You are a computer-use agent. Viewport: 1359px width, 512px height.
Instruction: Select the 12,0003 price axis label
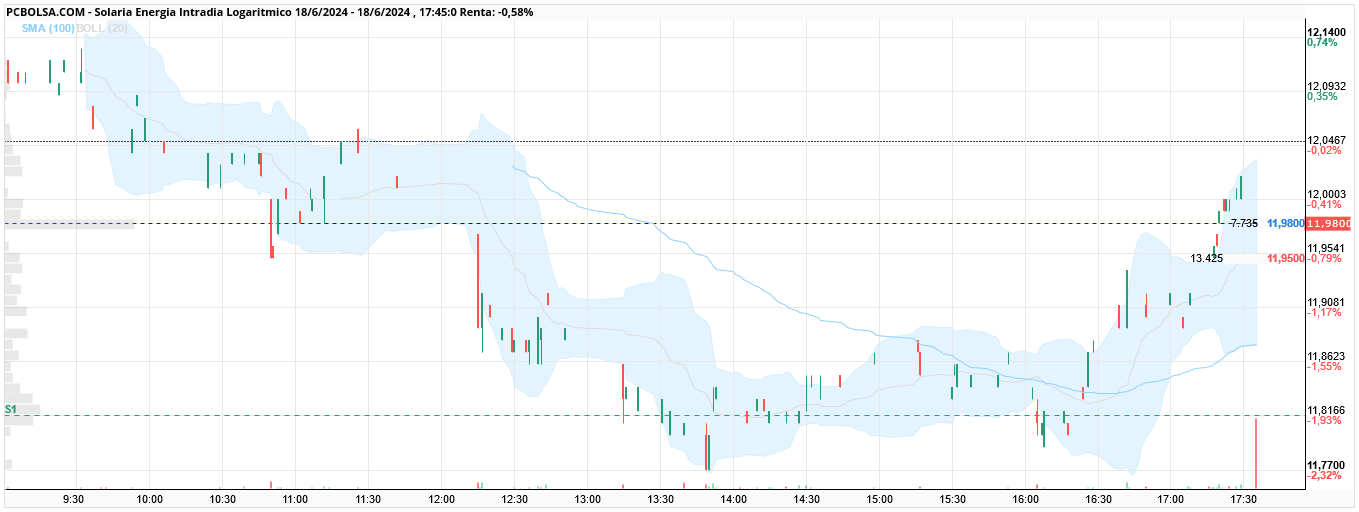tap(1326, 194)
